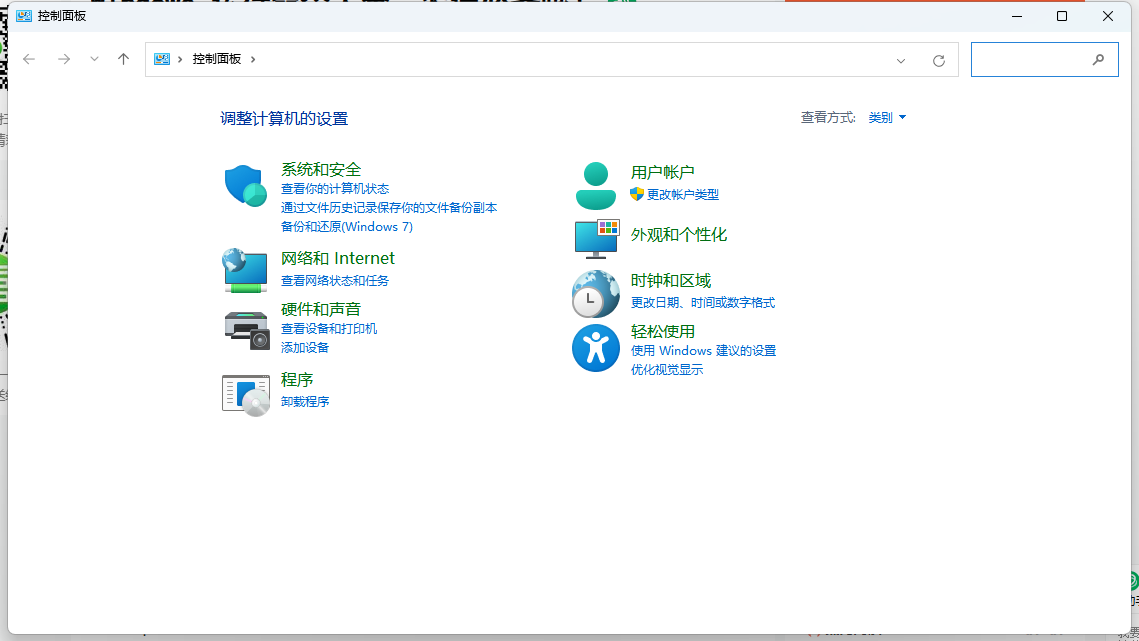Click the Control Panel icon in address bar
The image size is (1139, 641).
tap(162, 60)
